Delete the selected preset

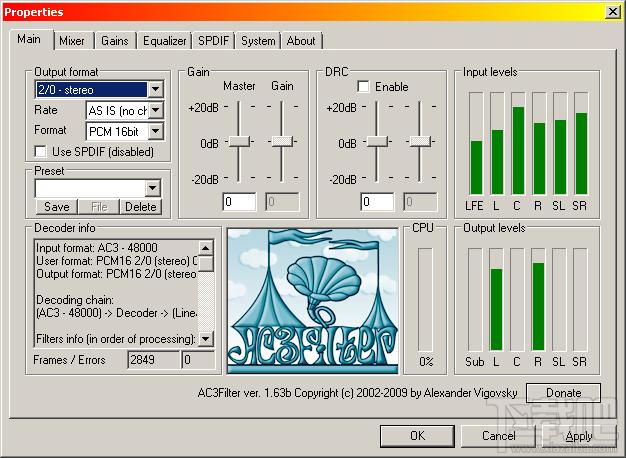pyautogui.click(x=141, y=207)
